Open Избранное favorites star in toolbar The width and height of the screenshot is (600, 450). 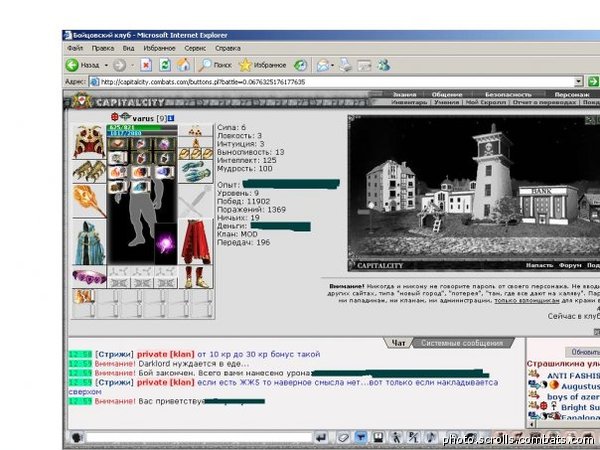262,65
